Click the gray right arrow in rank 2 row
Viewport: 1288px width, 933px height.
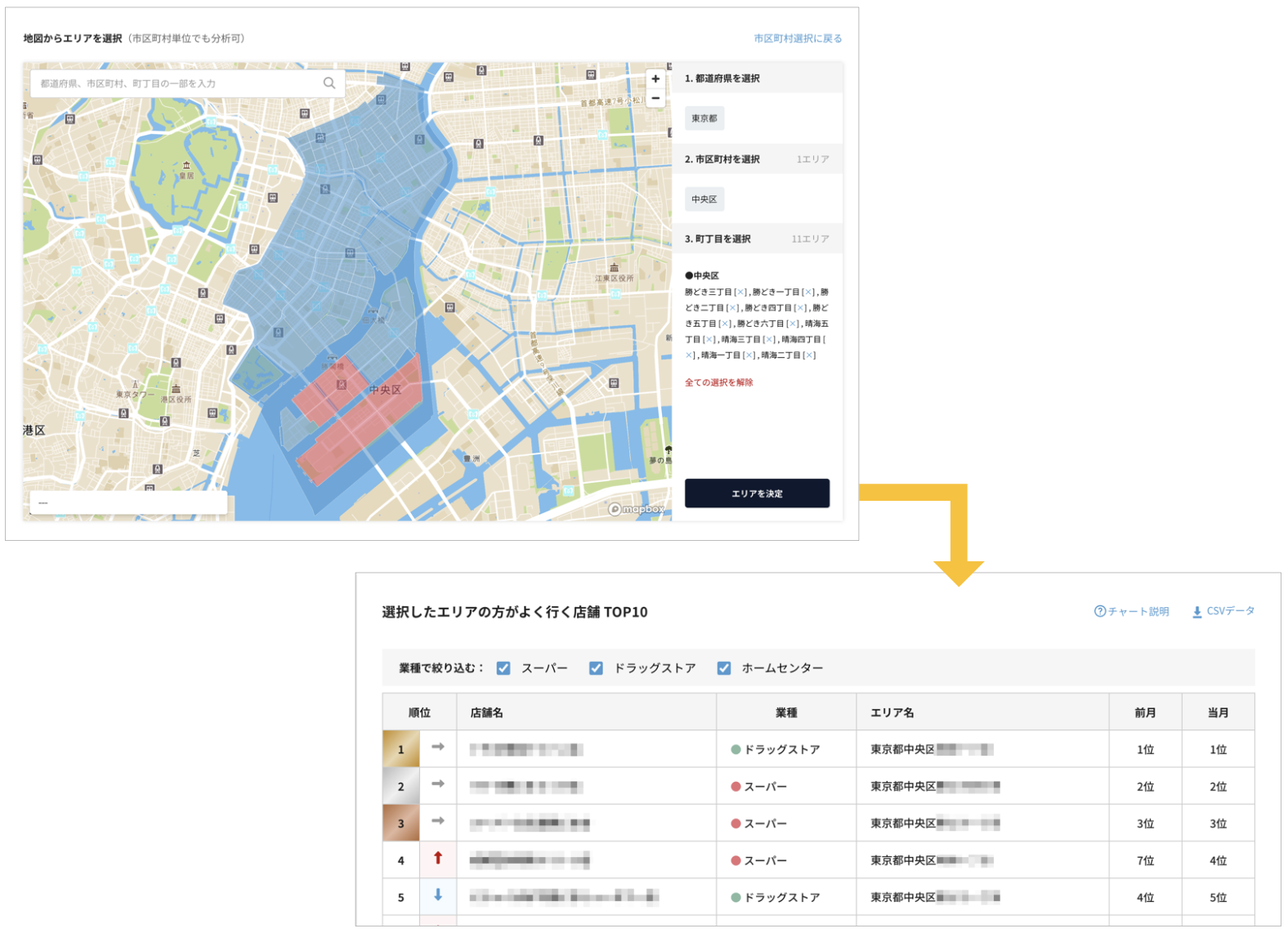pyautogui.click(x=438, y=784)
